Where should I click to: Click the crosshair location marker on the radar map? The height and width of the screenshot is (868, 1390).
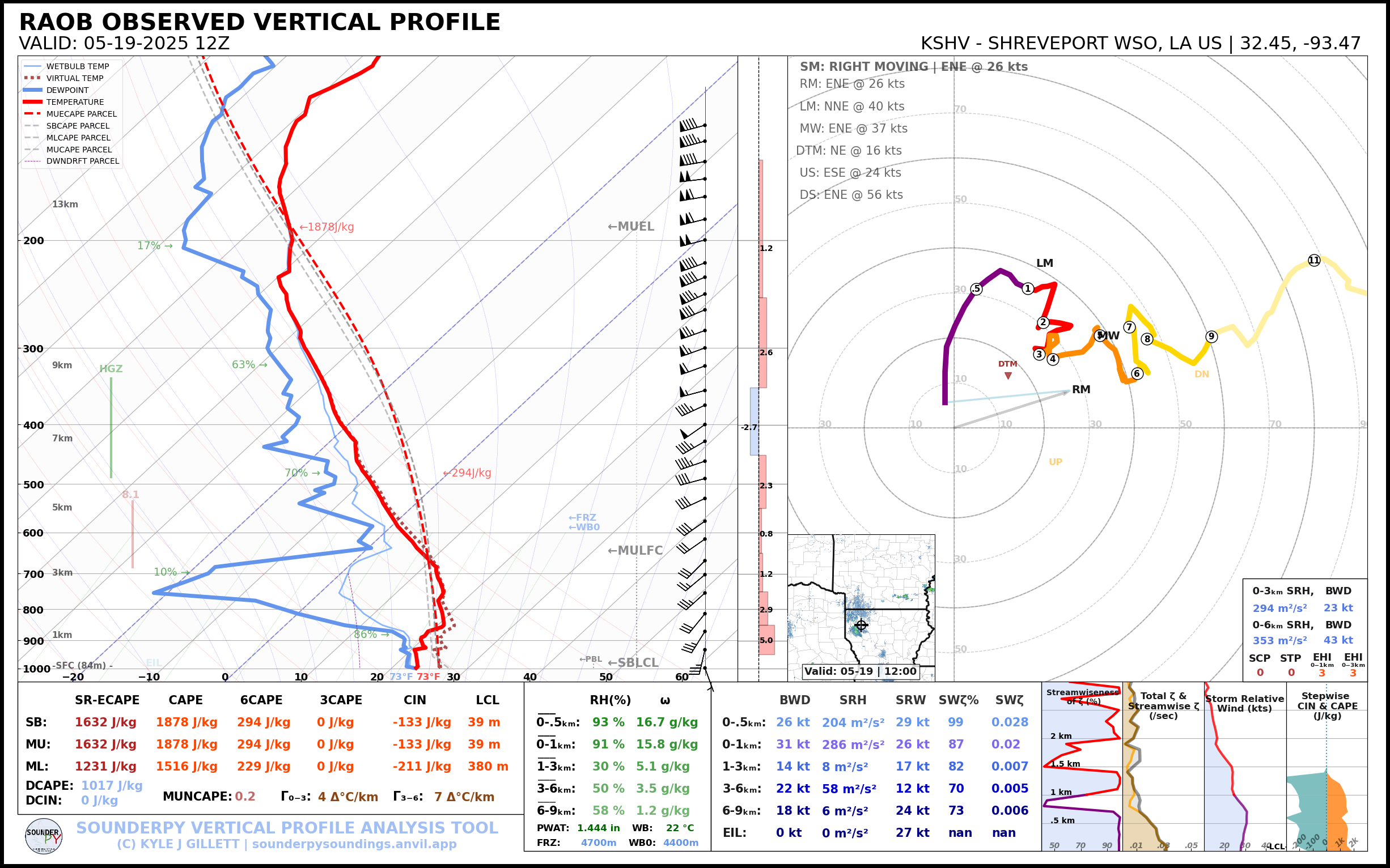pos(861,625)
